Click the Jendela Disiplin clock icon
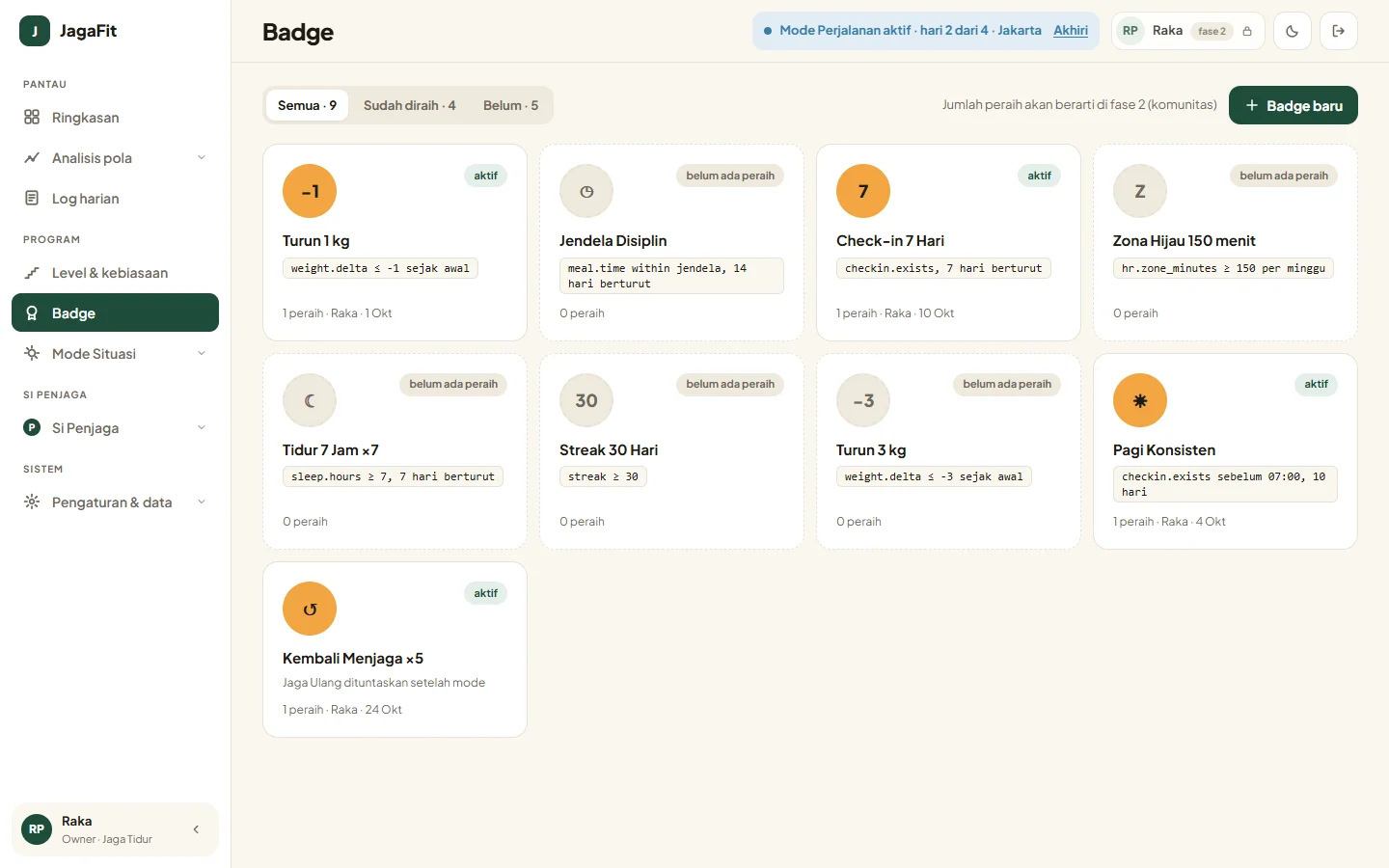This screenshot has height=868, width=1389. click(586, 191)
